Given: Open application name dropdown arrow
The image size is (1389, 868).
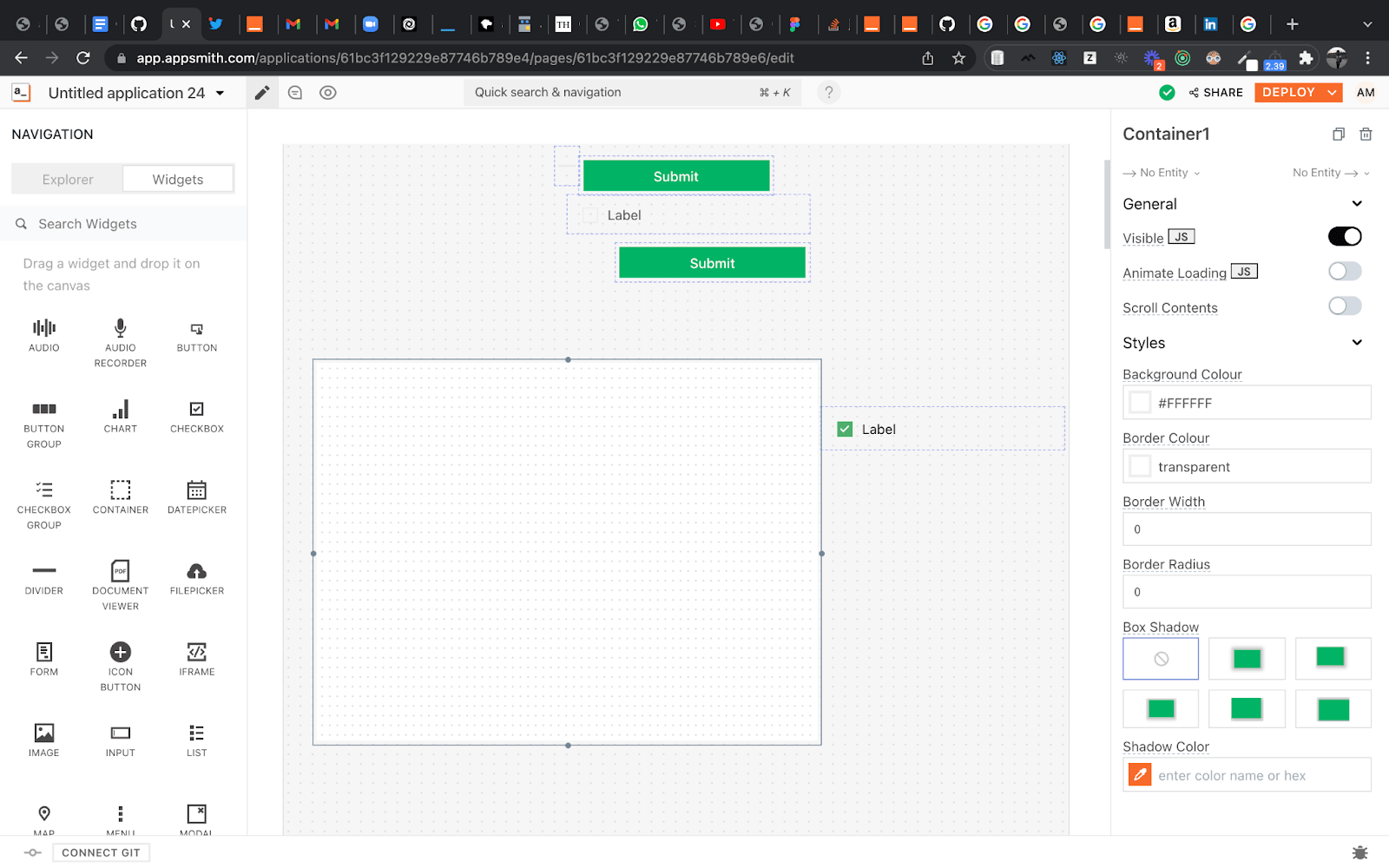Looking at the screenshot, I should pos(221,93).
